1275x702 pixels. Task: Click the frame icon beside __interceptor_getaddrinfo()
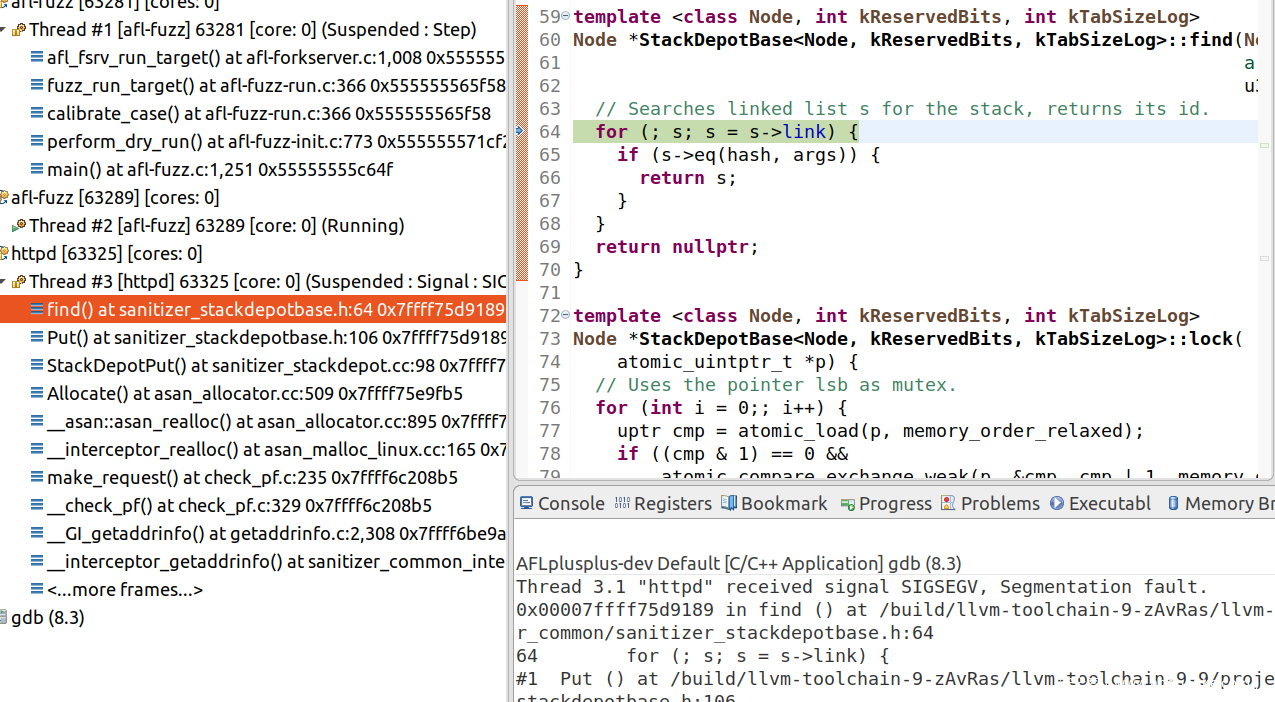click(x=37, y=562)
